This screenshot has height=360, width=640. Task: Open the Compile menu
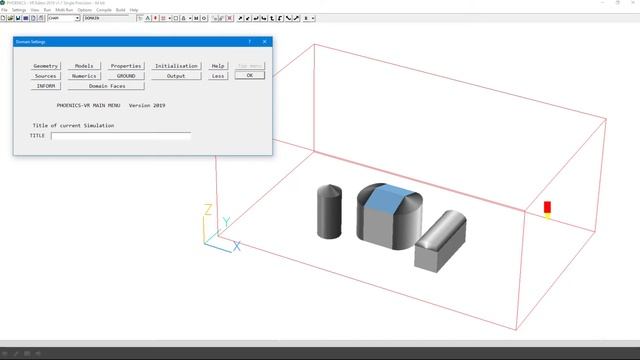(104, 10)
